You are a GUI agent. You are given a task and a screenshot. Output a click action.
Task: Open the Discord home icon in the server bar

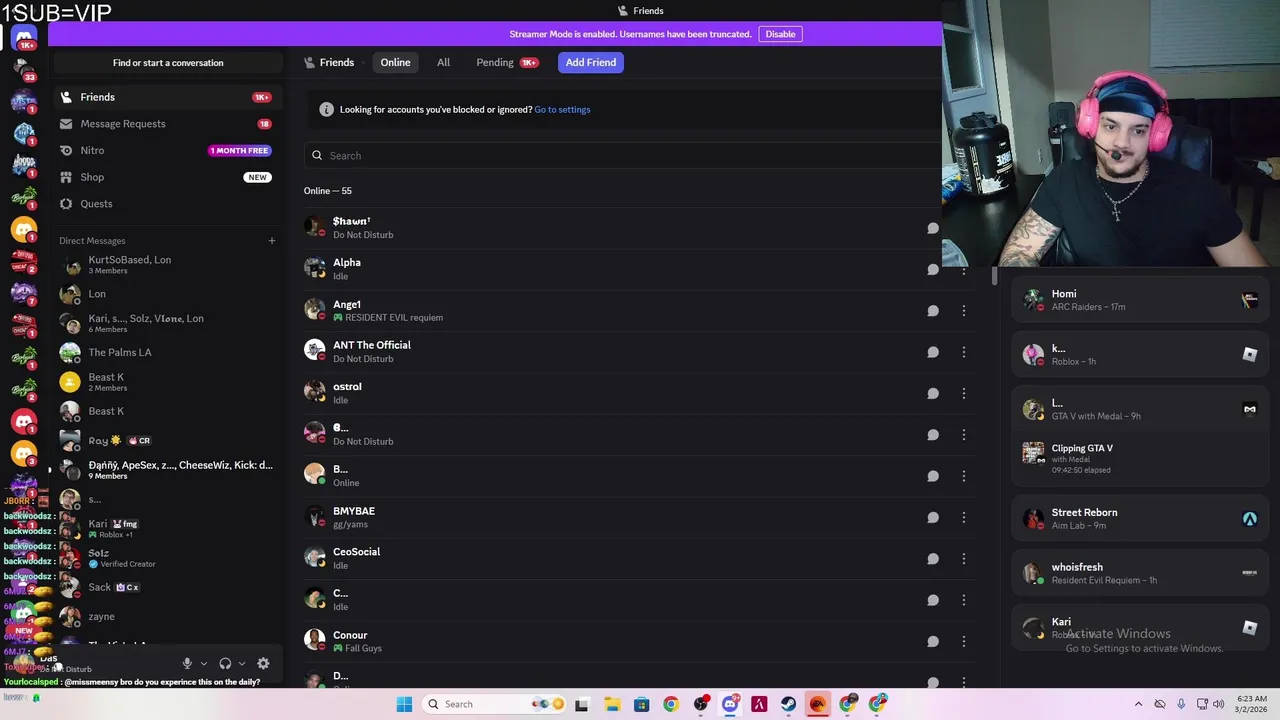click(x=24, y=38)
